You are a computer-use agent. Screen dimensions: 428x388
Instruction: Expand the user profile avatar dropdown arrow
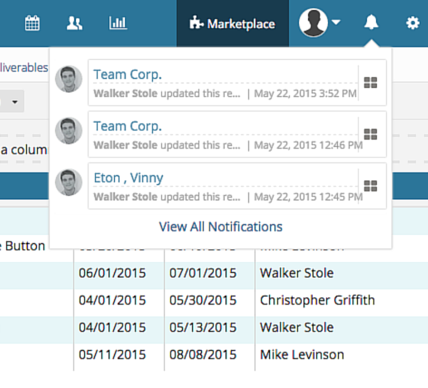click(336, 22)
